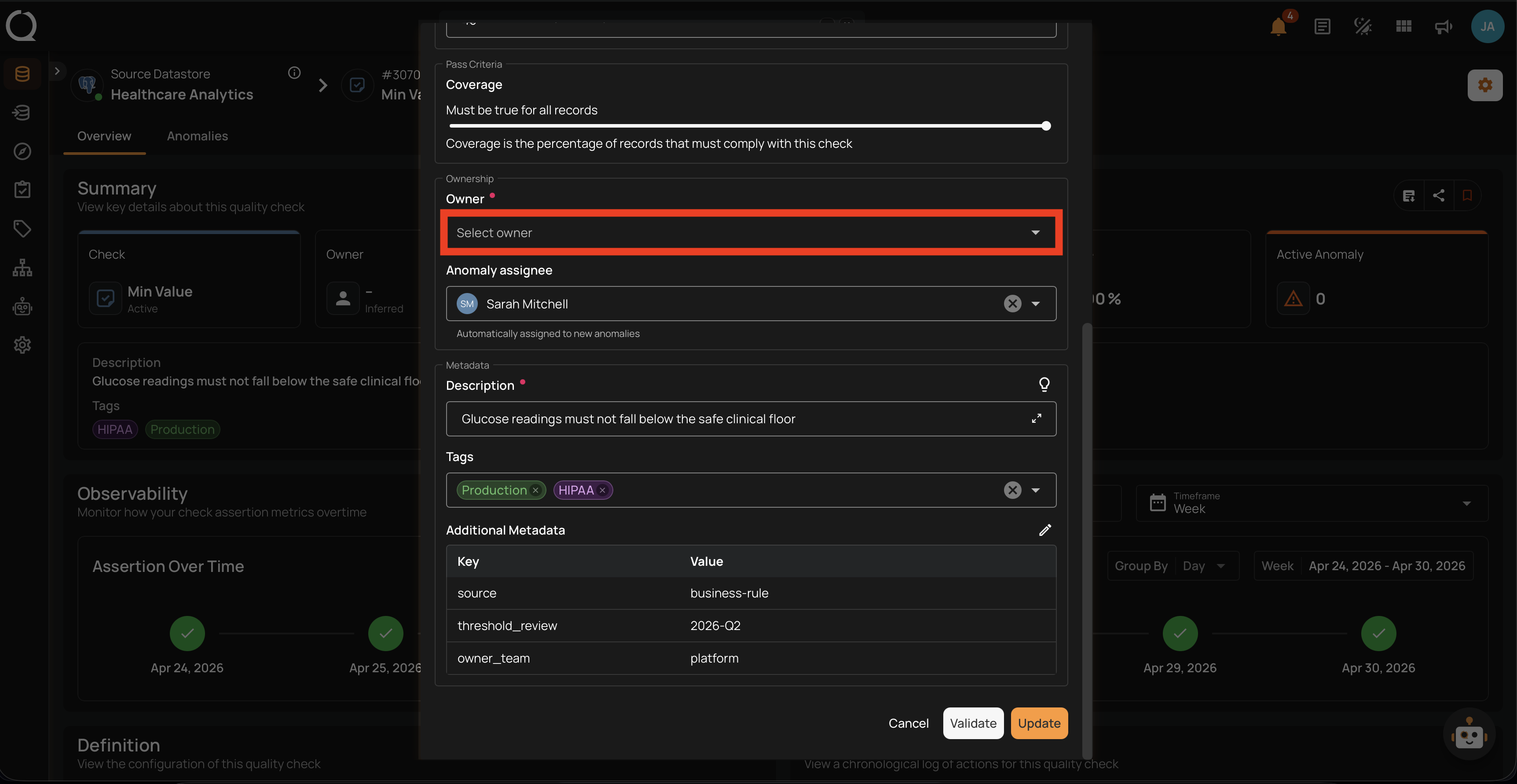Open the explore compass icon in sidebar
This screenshot has height=784, width=1517.
(x=22, y=151)
